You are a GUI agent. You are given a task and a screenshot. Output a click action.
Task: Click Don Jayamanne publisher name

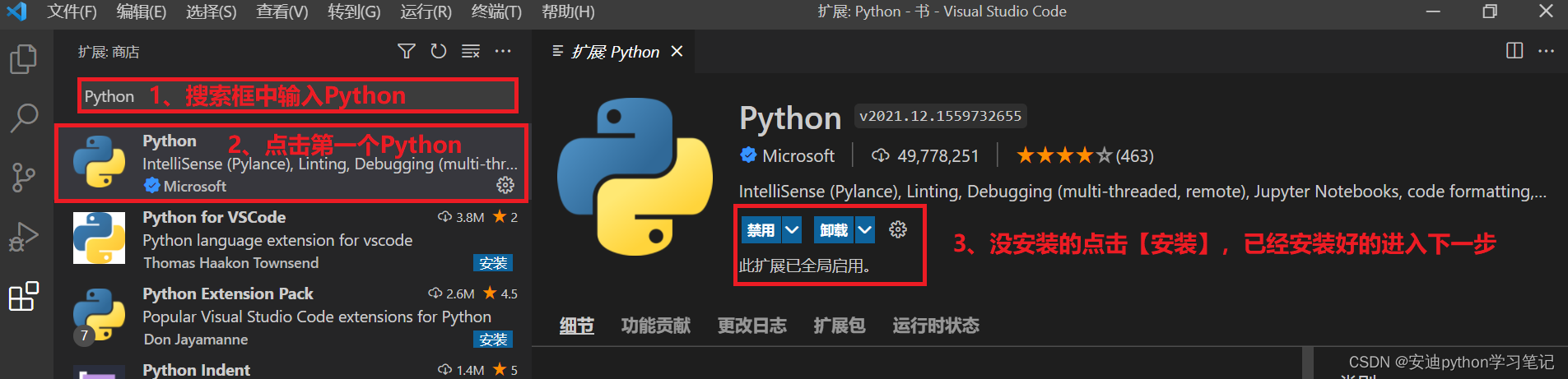click(196, 340)
